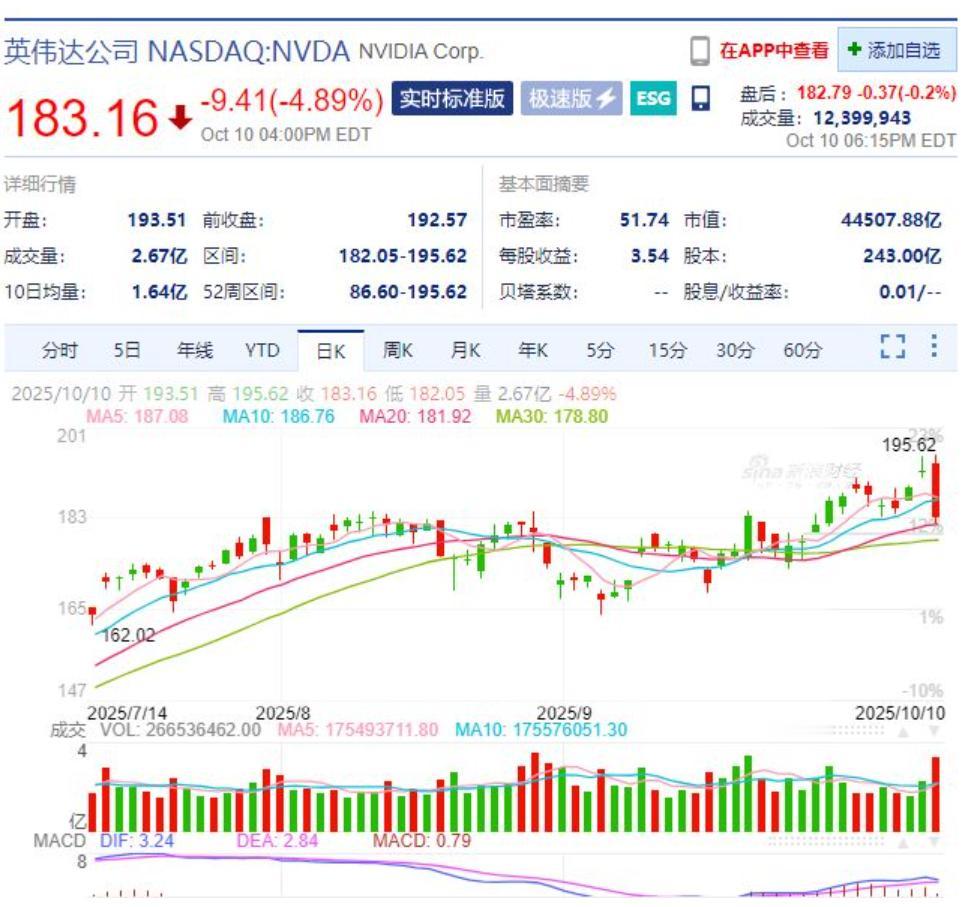Click the 前收盘 value 192.57
The image size is (964, 907).
click(437, 220)
